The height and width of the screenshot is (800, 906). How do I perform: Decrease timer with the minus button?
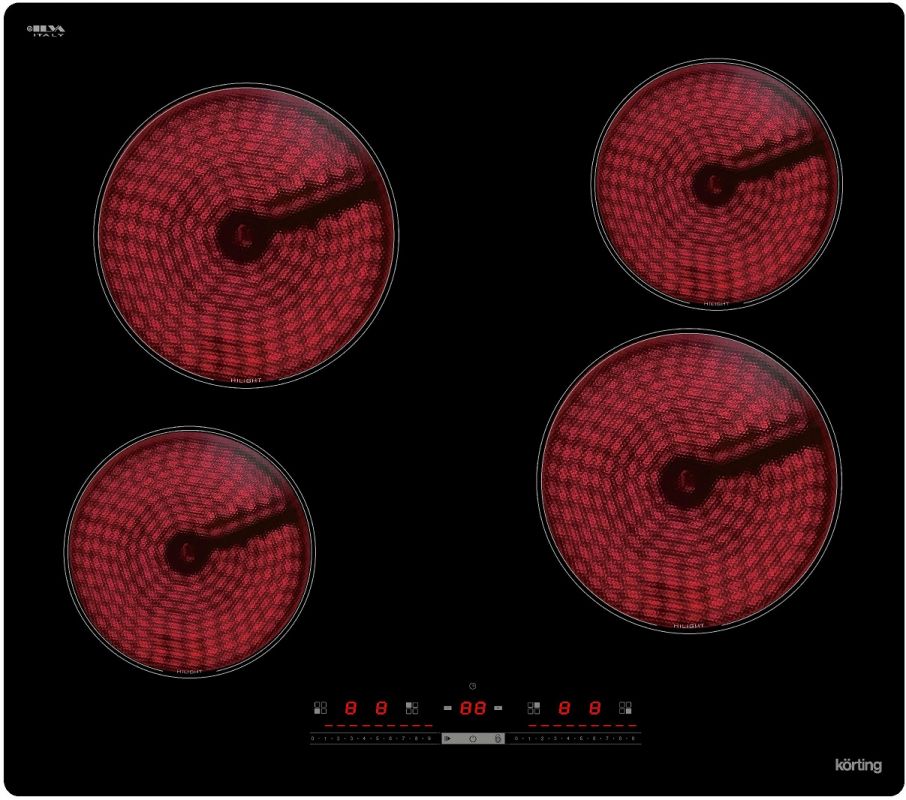coord(448,707)
